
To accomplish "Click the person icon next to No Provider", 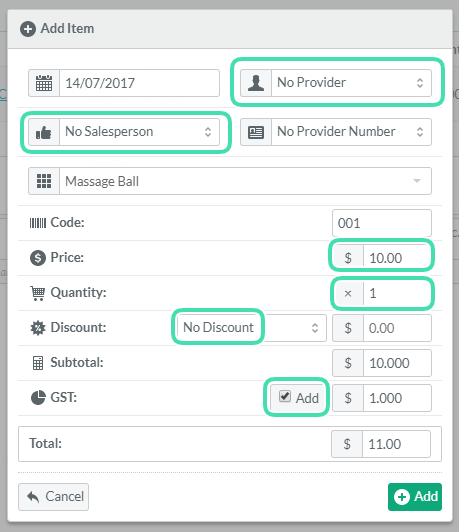I will click(x=256, y=83).
